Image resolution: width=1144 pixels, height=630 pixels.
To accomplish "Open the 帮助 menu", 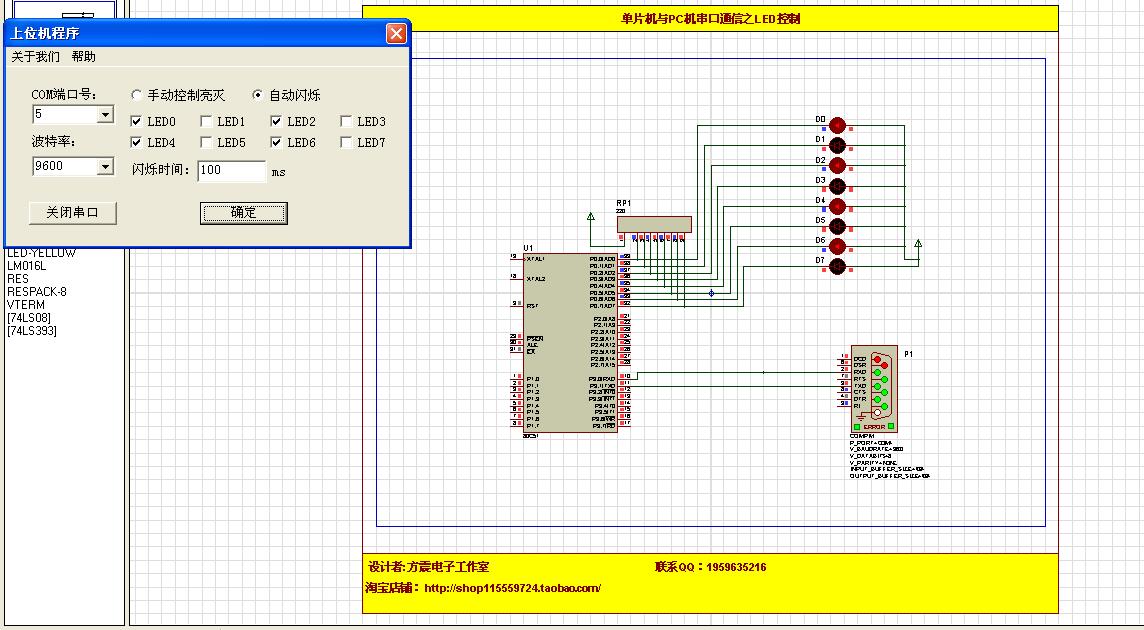I will (83, 56).
